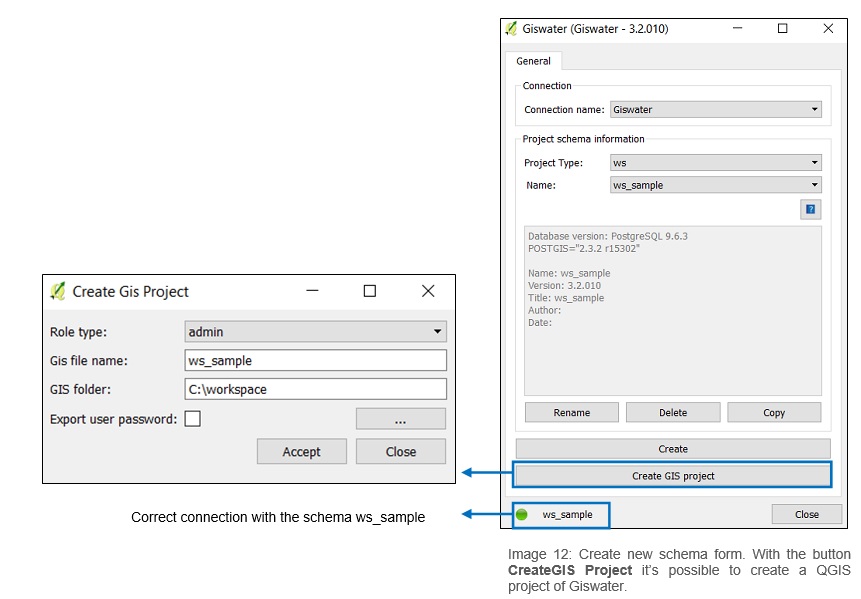Click the 'Project Type:' label
The width and height of the screenshot is (861, 599).
(x=554, y=163)
